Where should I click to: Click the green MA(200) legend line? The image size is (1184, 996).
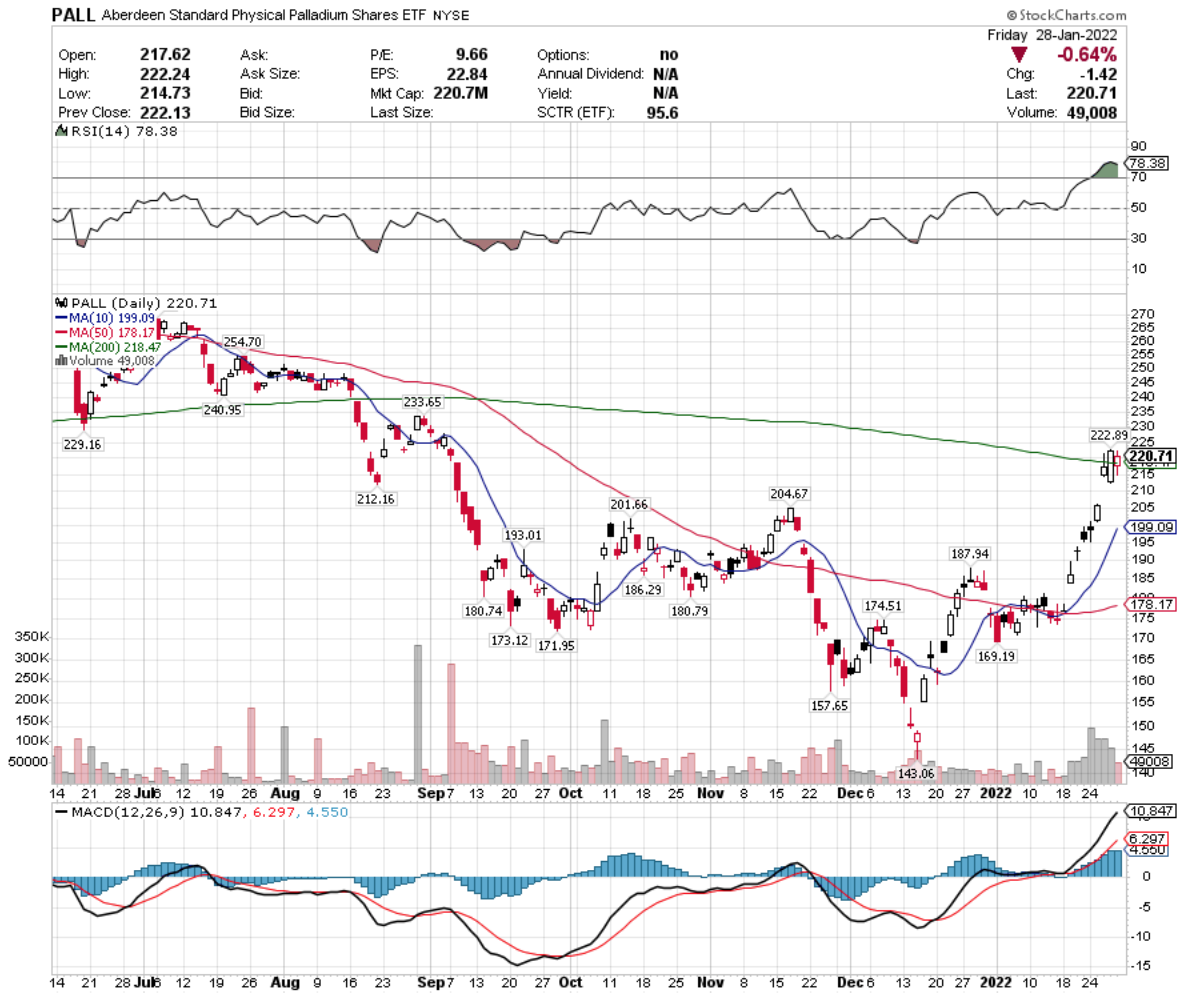click(61, 347)
